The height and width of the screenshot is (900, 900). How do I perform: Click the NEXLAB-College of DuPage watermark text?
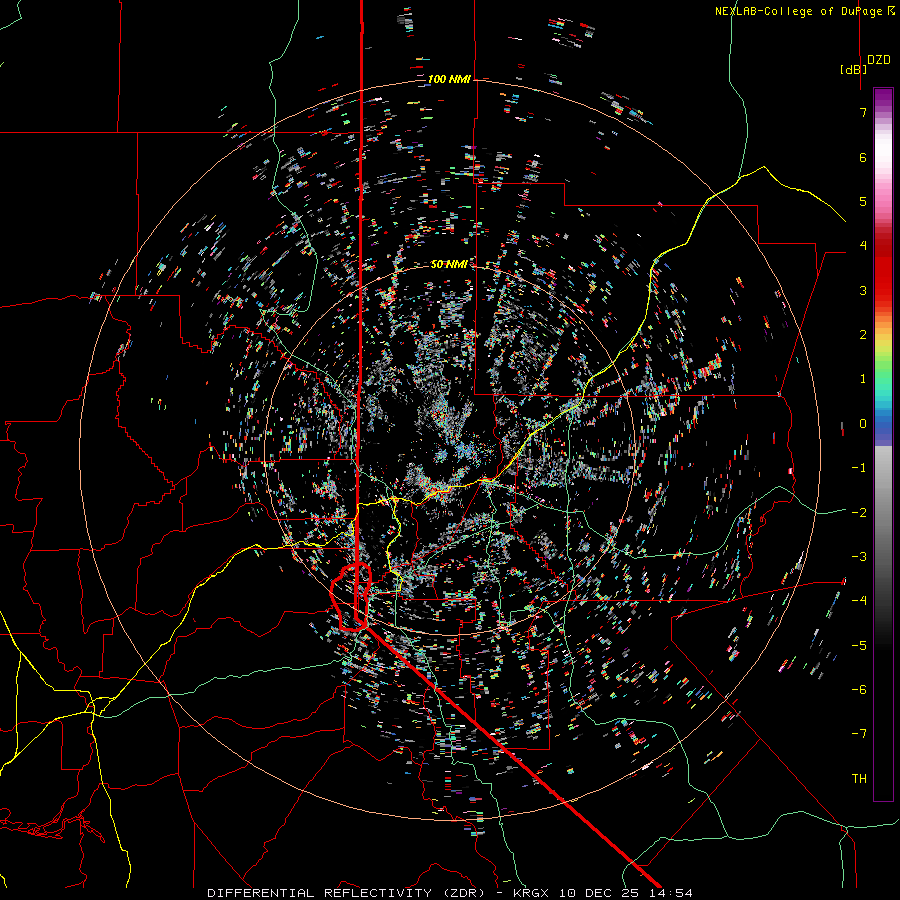click(805, 11)
